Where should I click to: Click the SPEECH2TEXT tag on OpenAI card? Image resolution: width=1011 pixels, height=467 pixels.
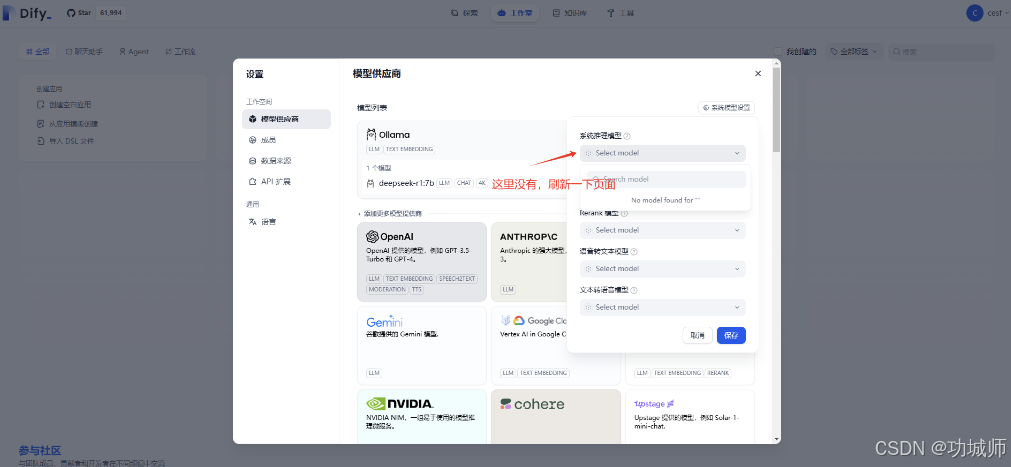(x=457, y=279)
